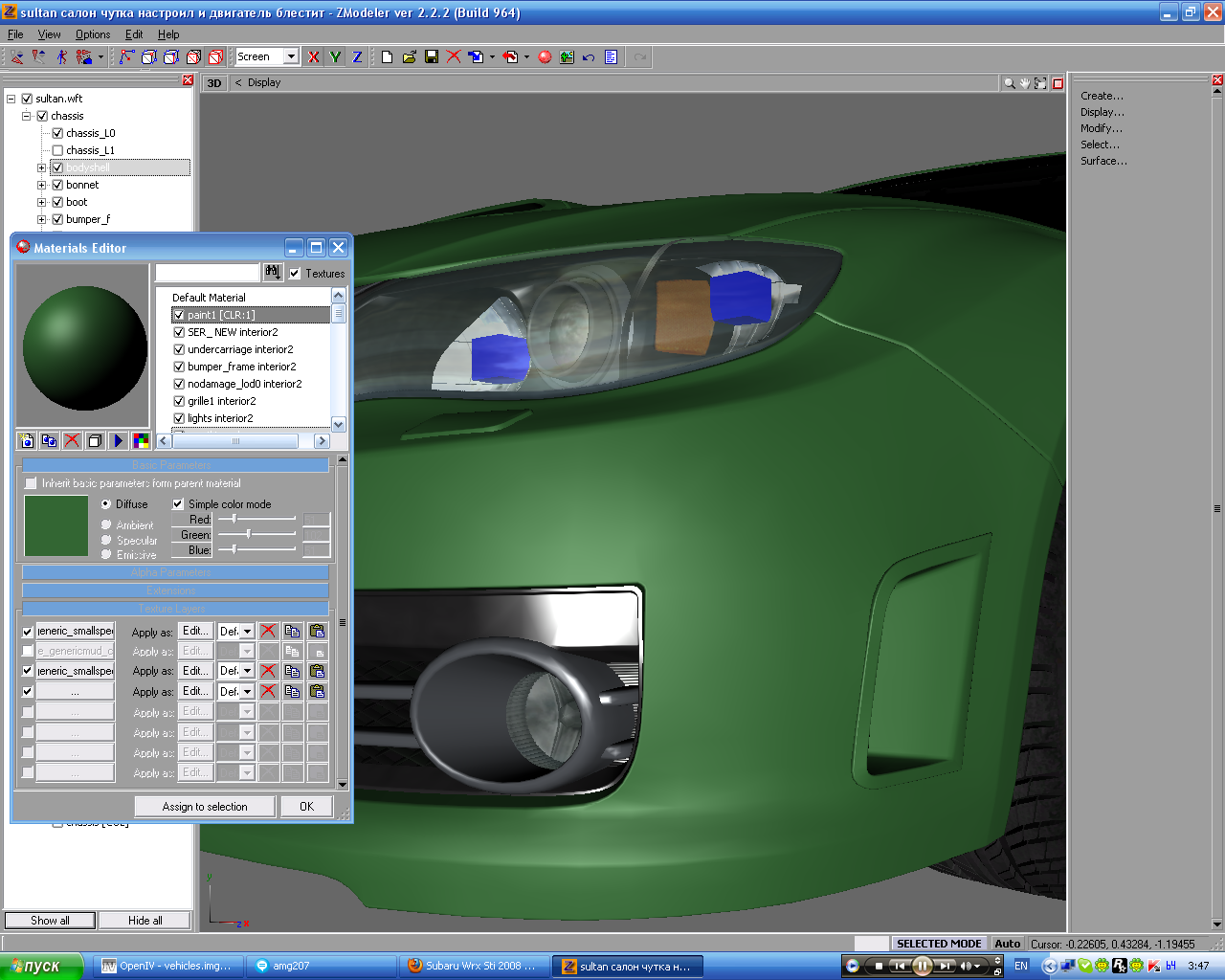The width and height of the screenshot is (1225, 980).
Task: Click the Assign to selection button
Action: [x=205, y=807]
